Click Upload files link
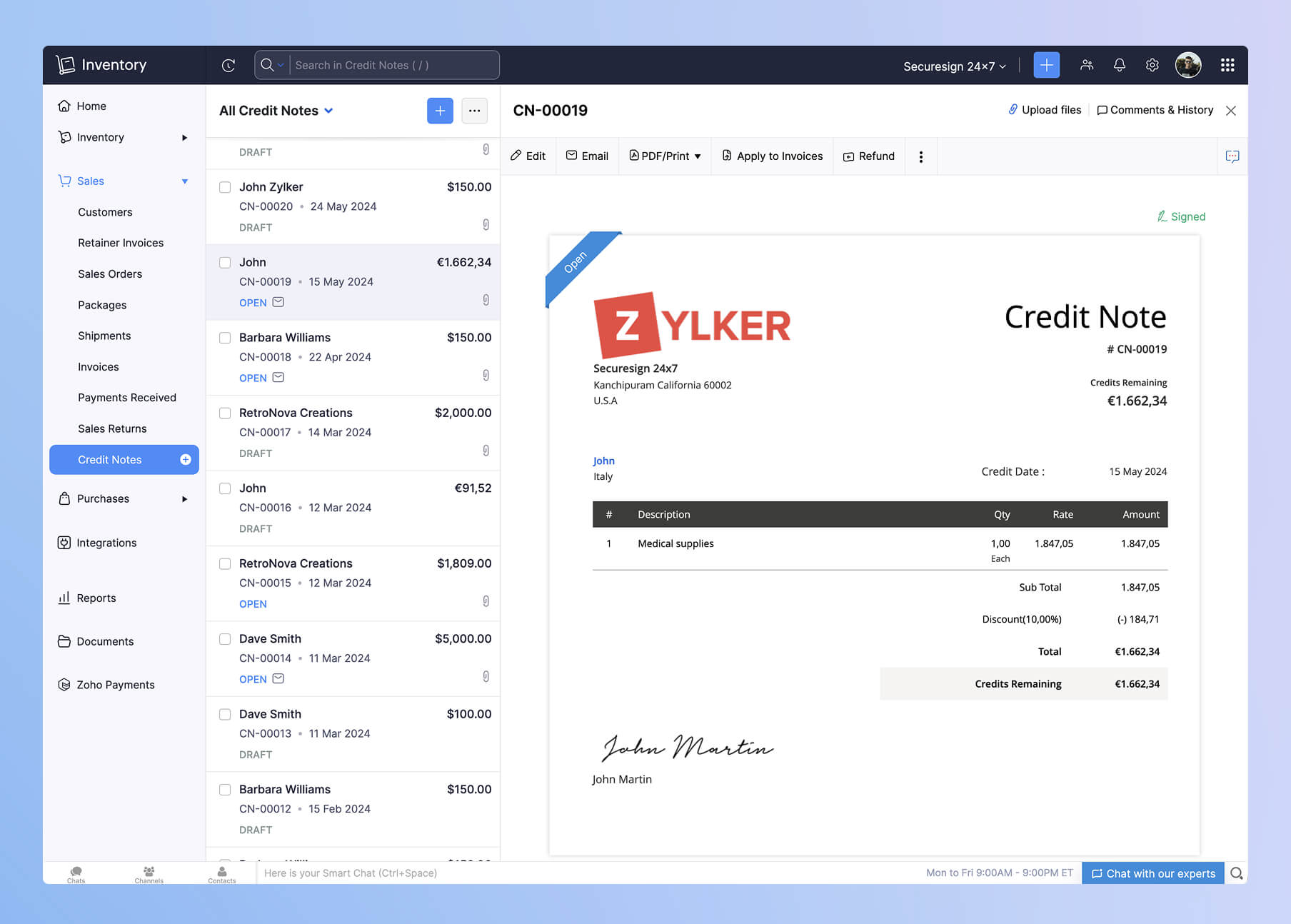Image resolution: width=1291 pixels, height=924 pixels. point(1045,110)
